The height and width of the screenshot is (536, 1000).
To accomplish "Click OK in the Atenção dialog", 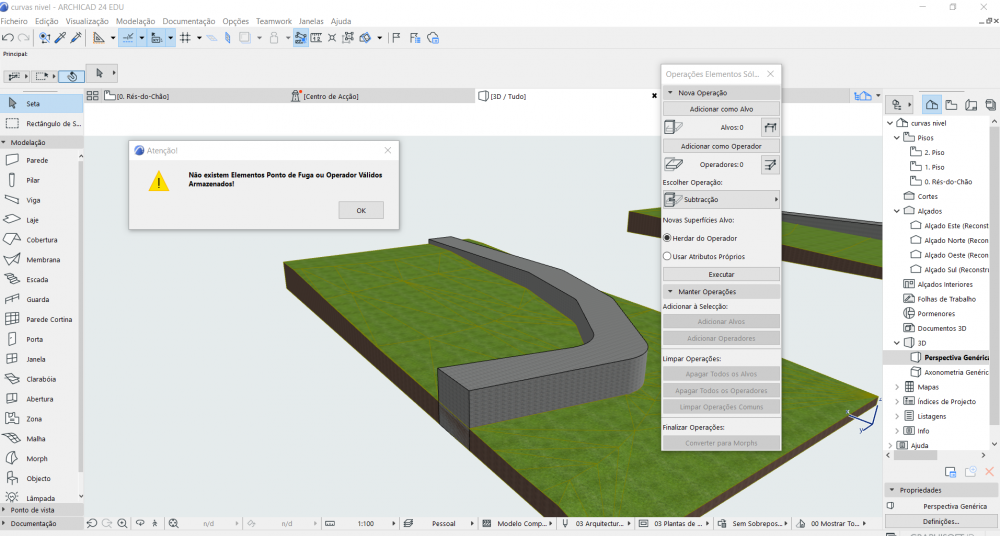I will [x=360, y=210].
